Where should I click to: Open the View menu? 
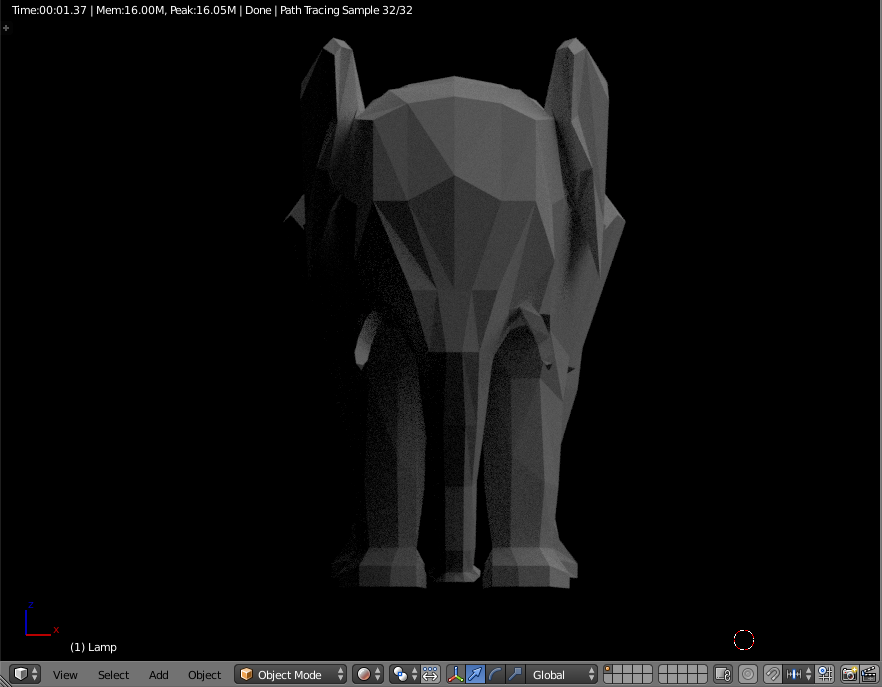[65, 675]
